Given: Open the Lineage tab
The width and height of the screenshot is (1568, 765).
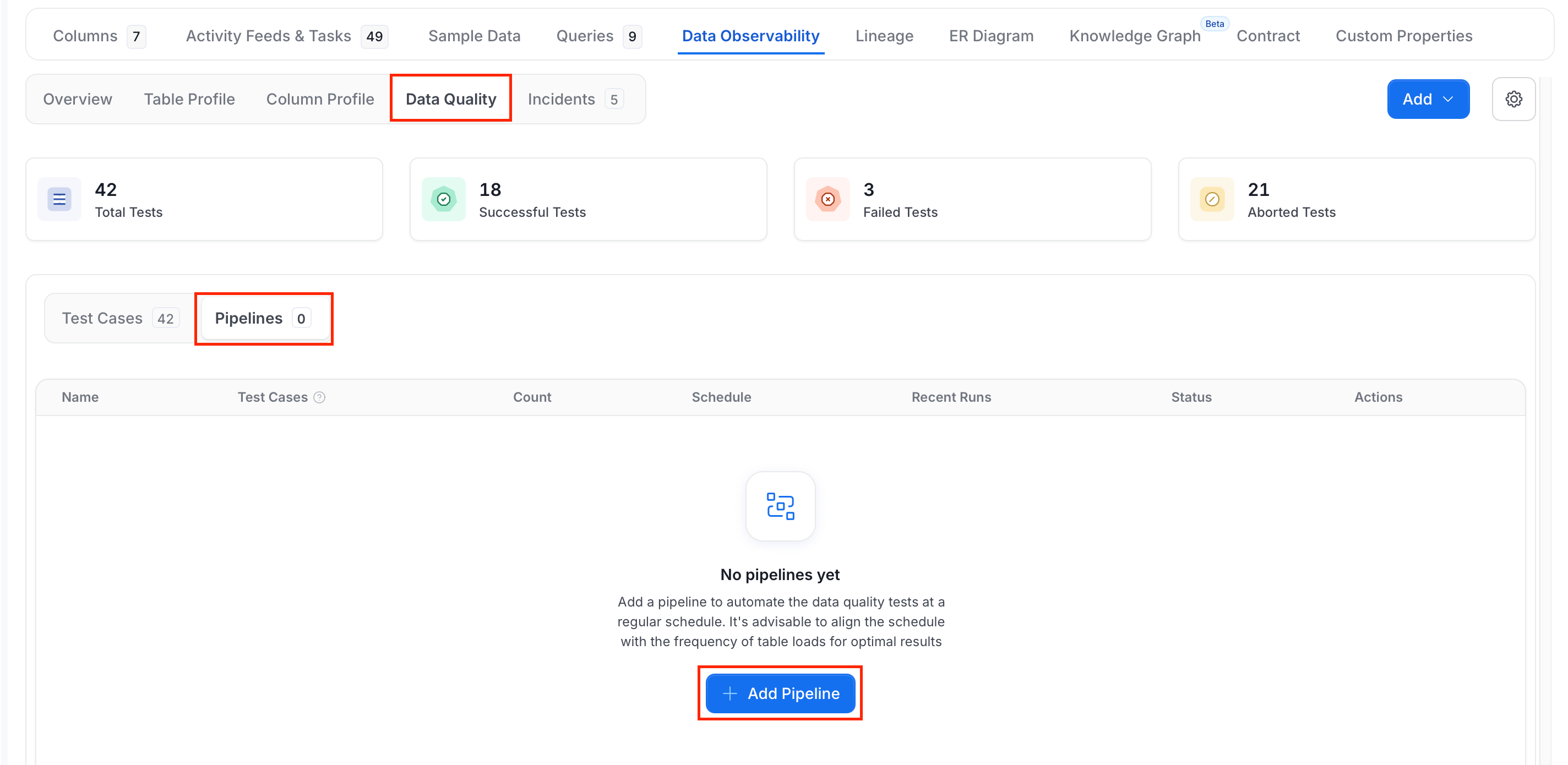Looking at the screenshot, I should coord(884,36).
